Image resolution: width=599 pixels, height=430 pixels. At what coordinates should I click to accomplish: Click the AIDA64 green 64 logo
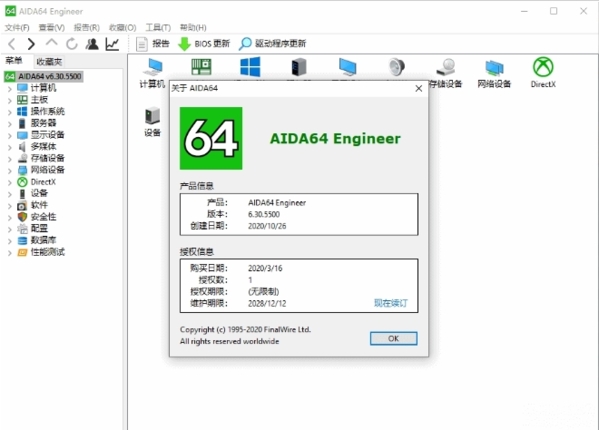point(211,138)
